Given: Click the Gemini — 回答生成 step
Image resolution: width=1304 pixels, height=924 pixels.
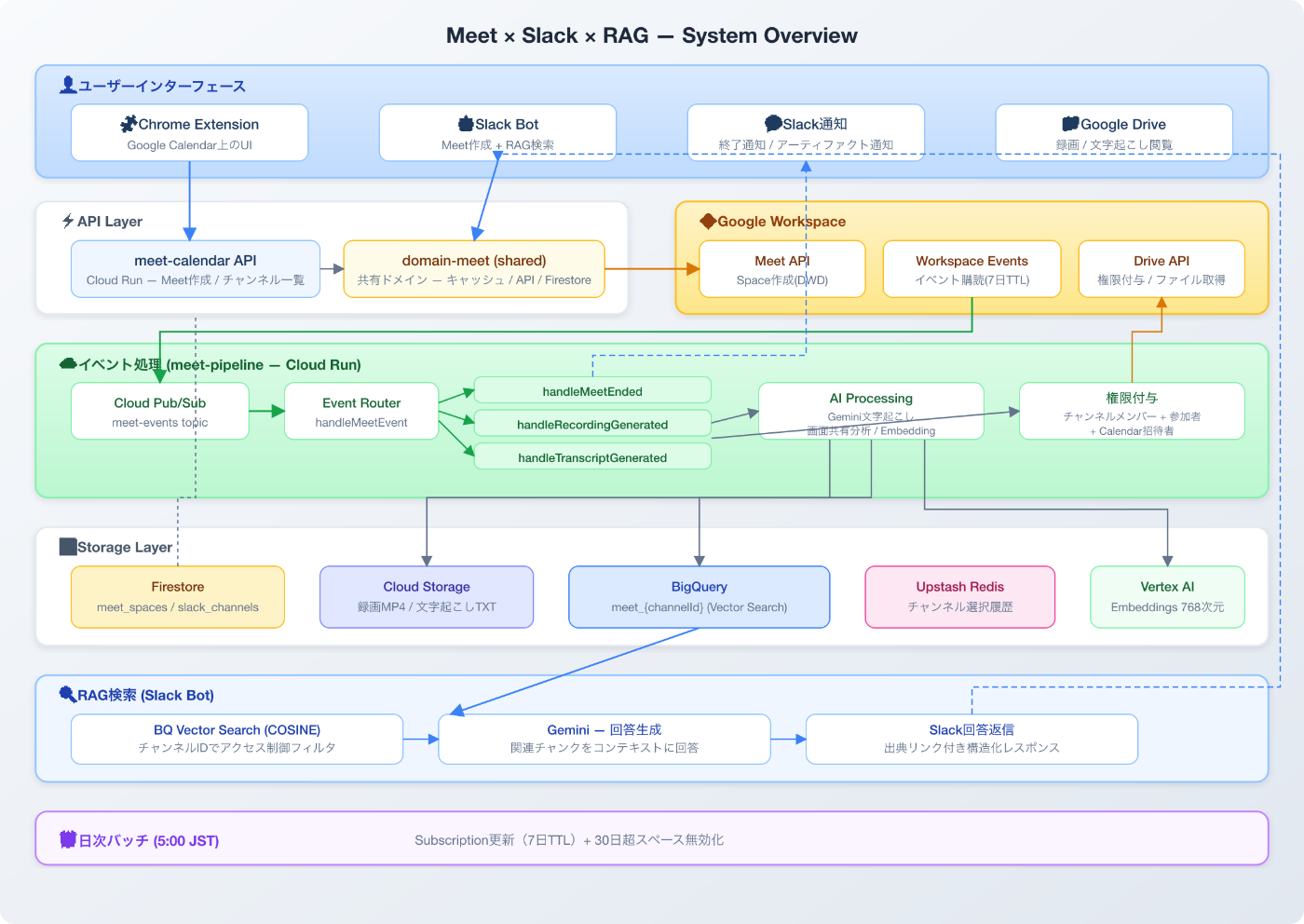Looking at the screenshot, I should pos(604,739).
